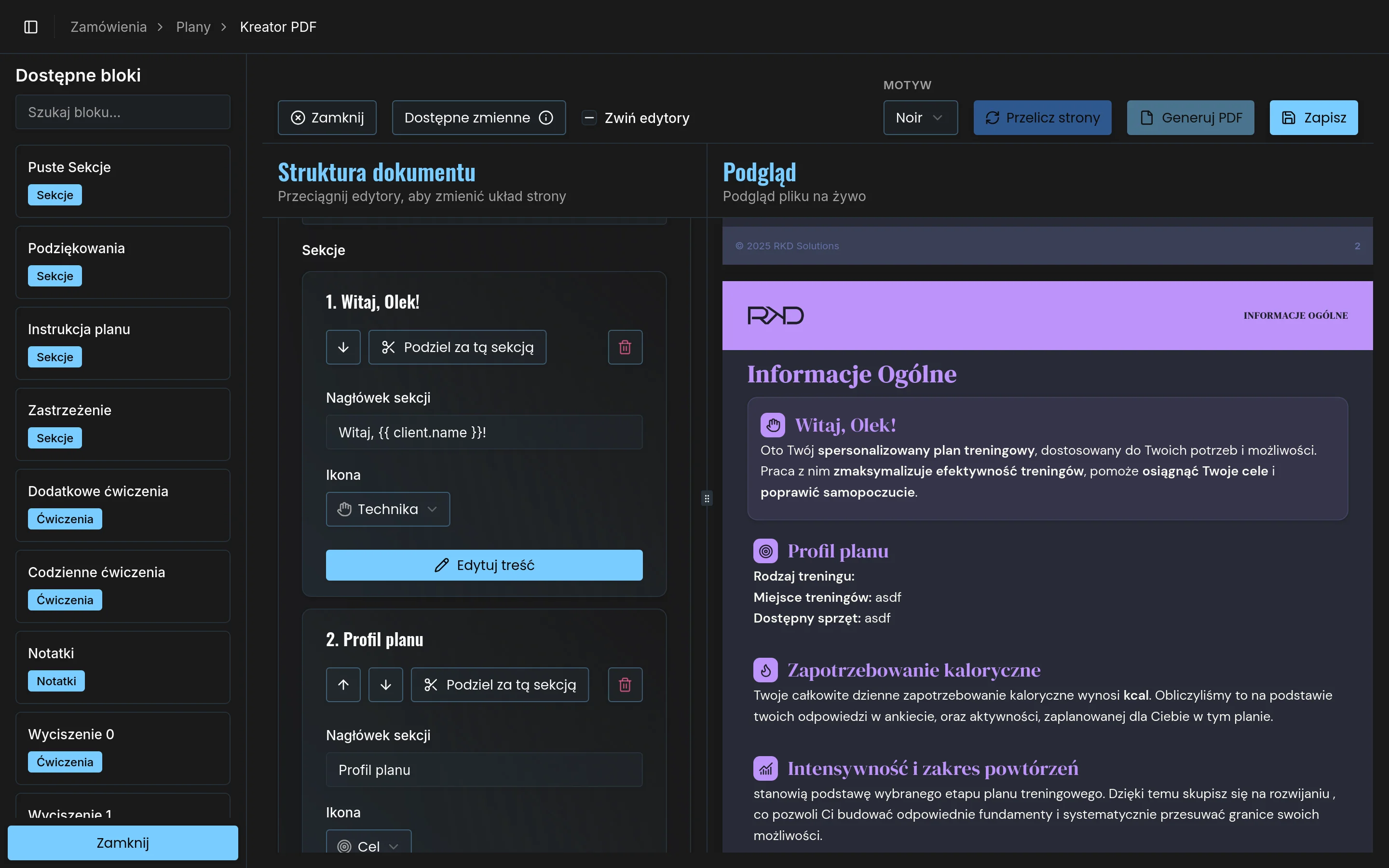Open the Technika icon dropdown
1389x868 pixels.
point(388,509)
